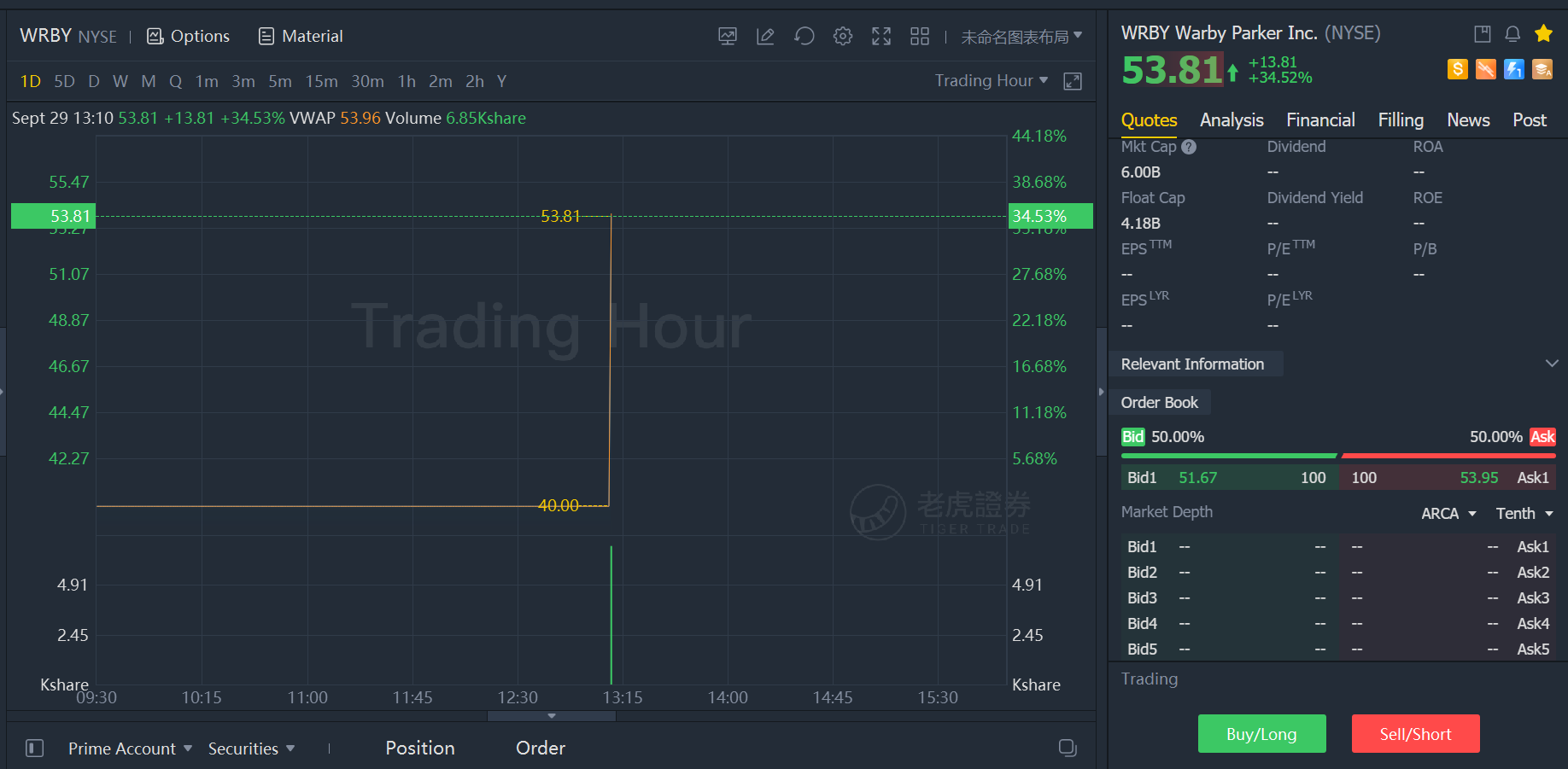Open the Trading Hour dropdown
1568x769 pixels.
[992, 80]
